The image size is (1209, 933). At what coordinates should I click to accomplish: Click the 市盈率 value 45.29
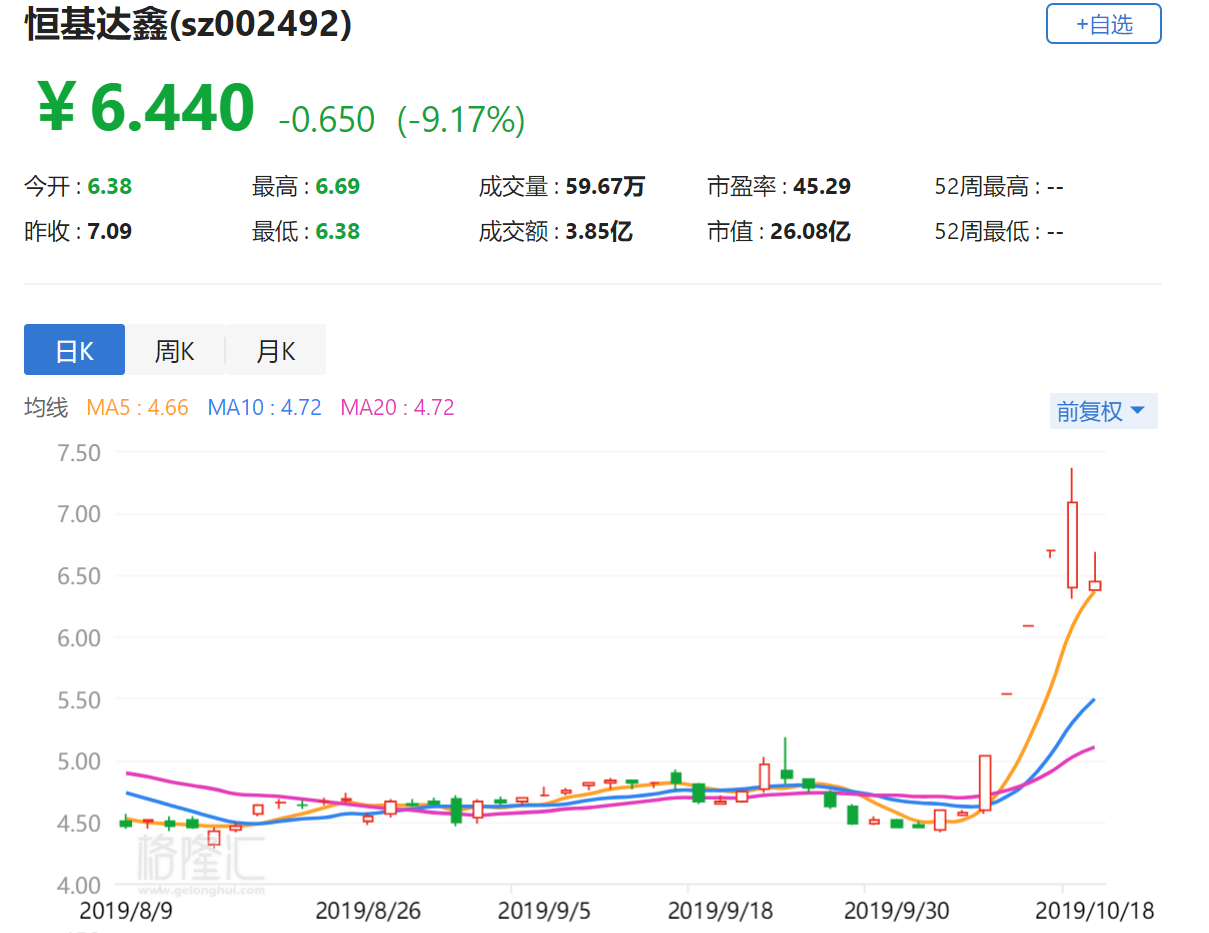click(822, 186)
